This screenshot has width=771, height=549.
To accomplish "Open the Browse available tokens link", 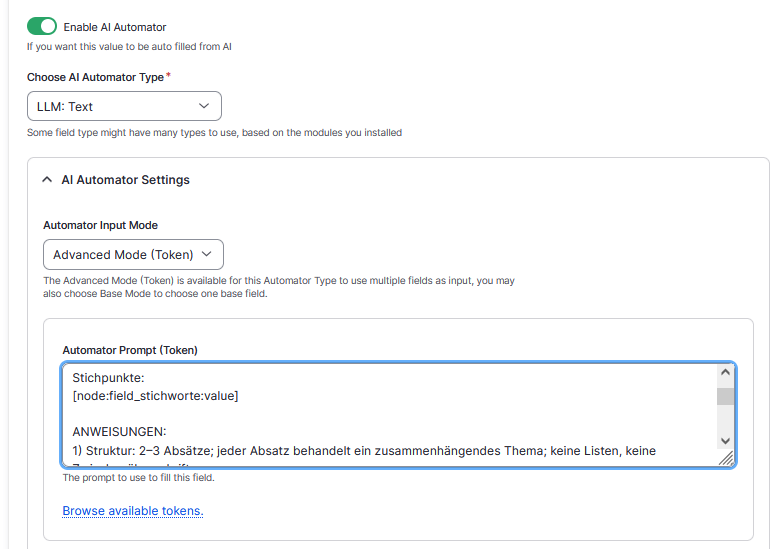I will pos(133,511).
